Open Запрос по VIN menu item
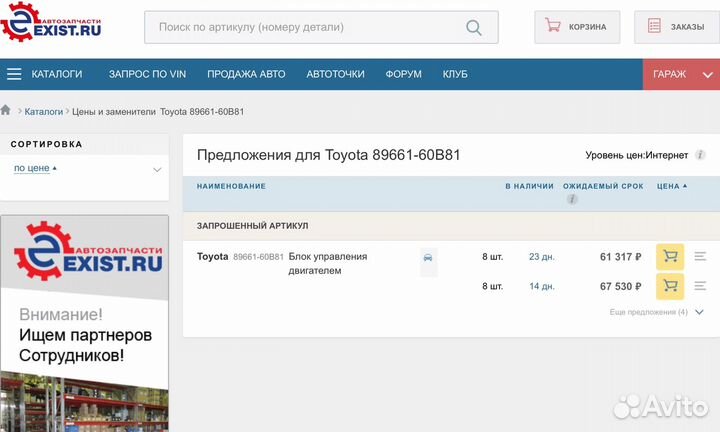720x432 pixels. pyautogui.click(x=147, y=74)
